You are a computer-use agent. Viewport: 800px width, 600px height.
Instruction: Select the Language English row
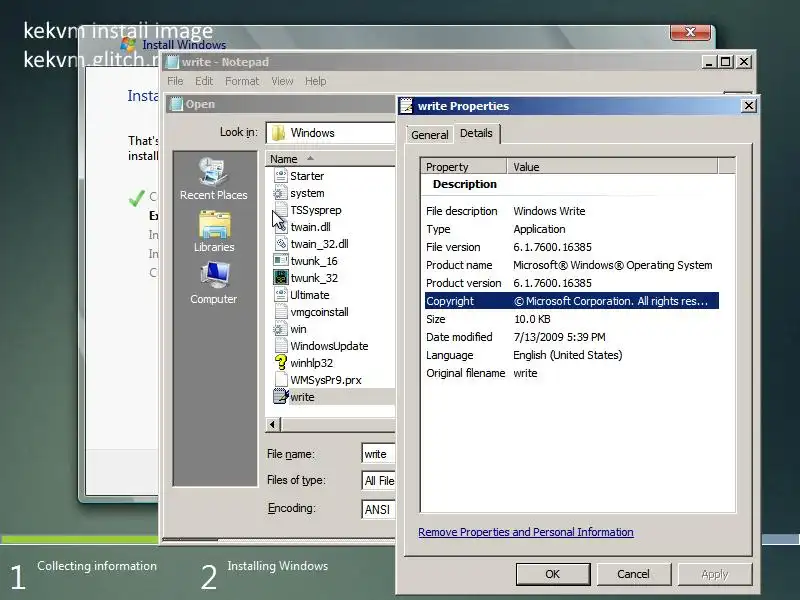point(572,355)
